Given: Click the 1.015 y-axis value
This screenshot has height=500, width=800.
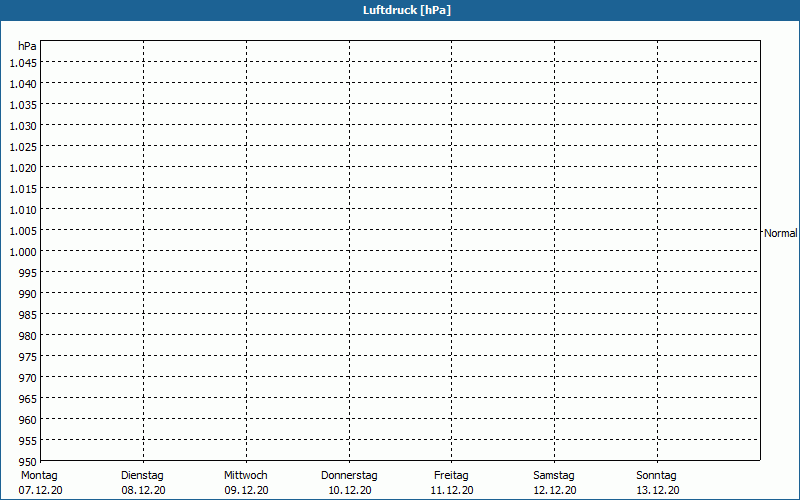Looking at the screenshot, I should (x=23, y=189).
